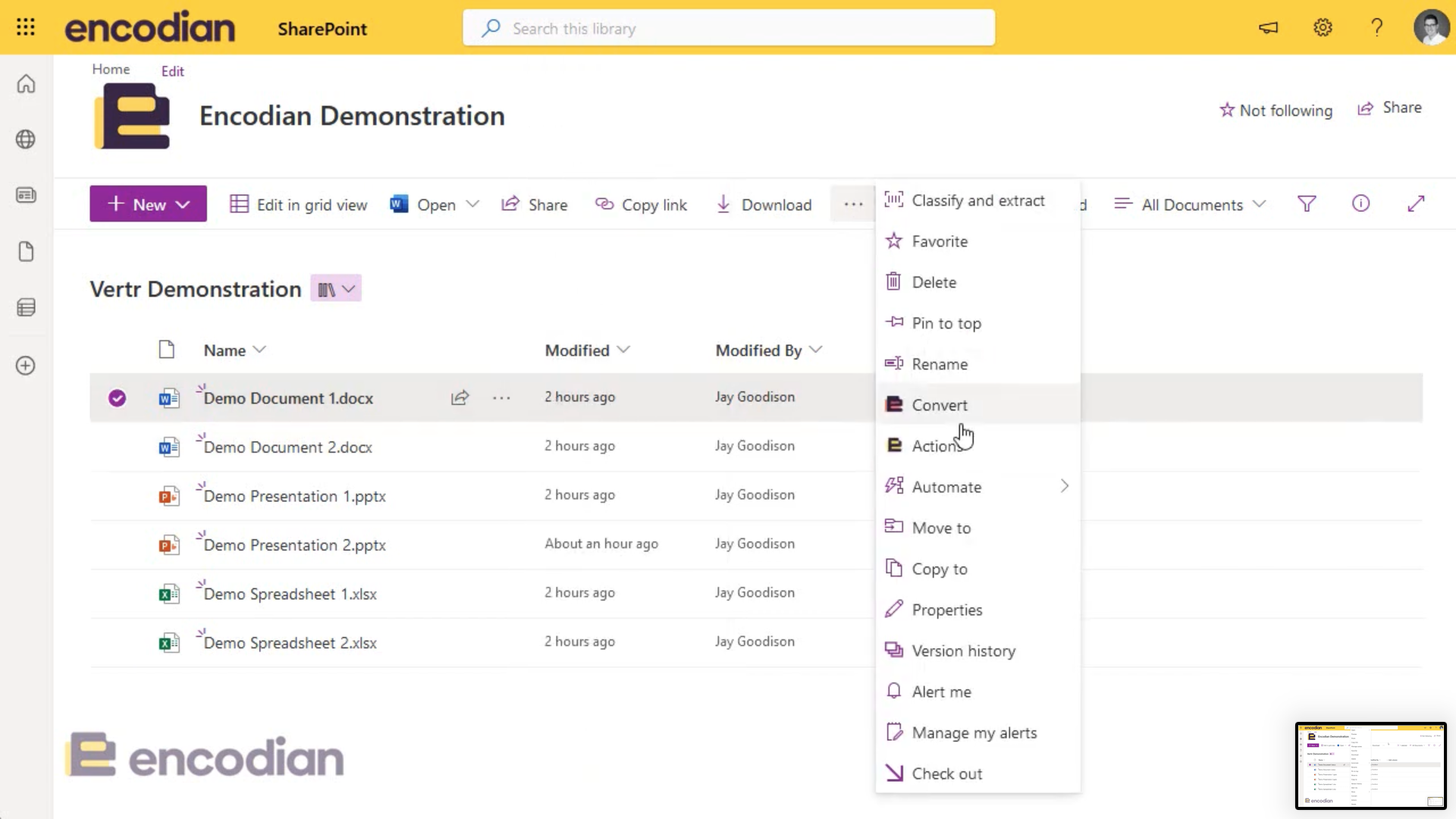The width and height of the screenshot is (1456, 819).
Task: Click the Word icon for Demo Document 2.docx
Action: (168, 447)
